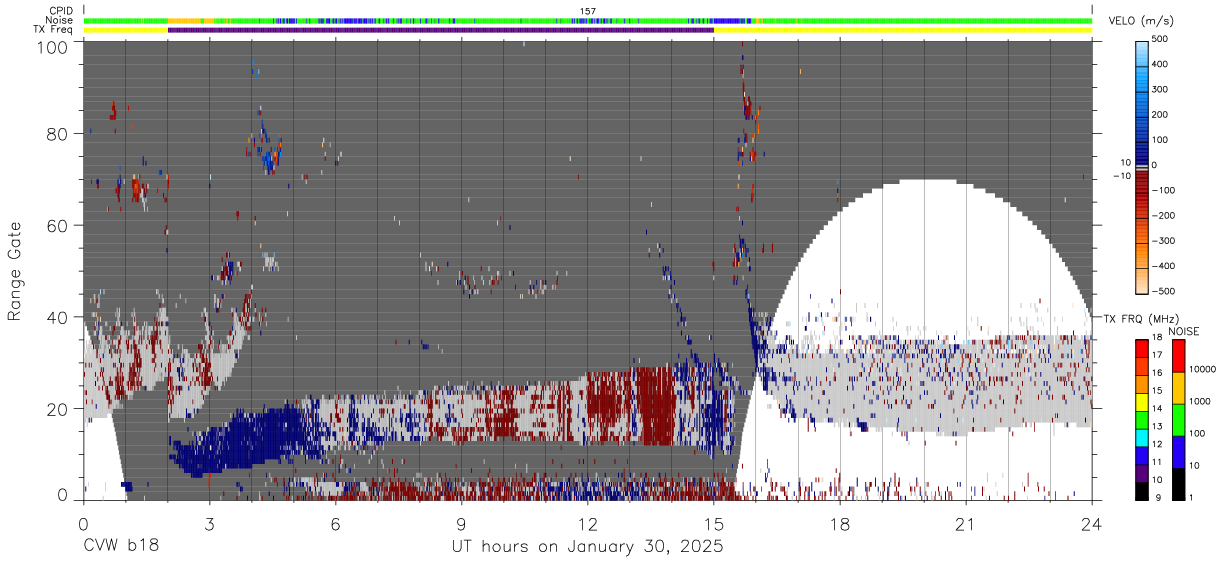The width and height of the screenshot is (1228, 567).
Task: Select the 10000 noise scale tick
Action: (x=1203, y=370)
